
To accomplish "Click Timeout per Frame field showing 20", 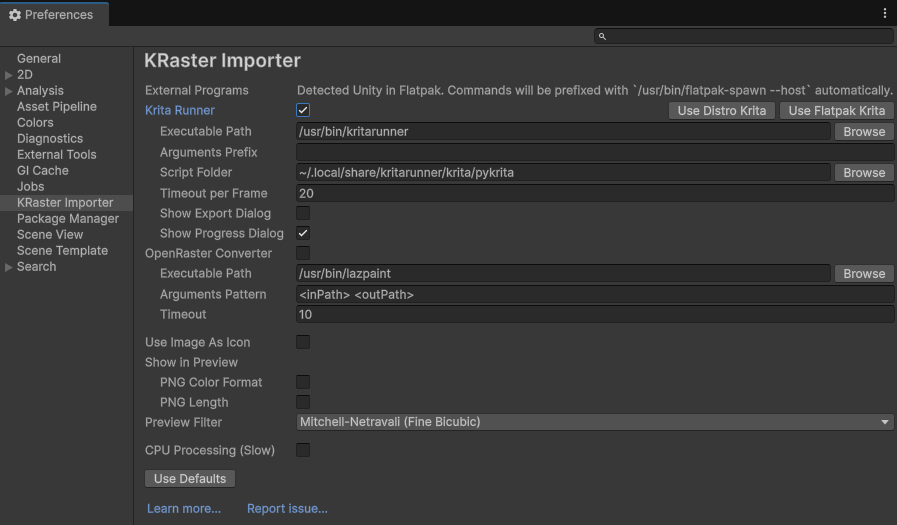I will (595, 193).
